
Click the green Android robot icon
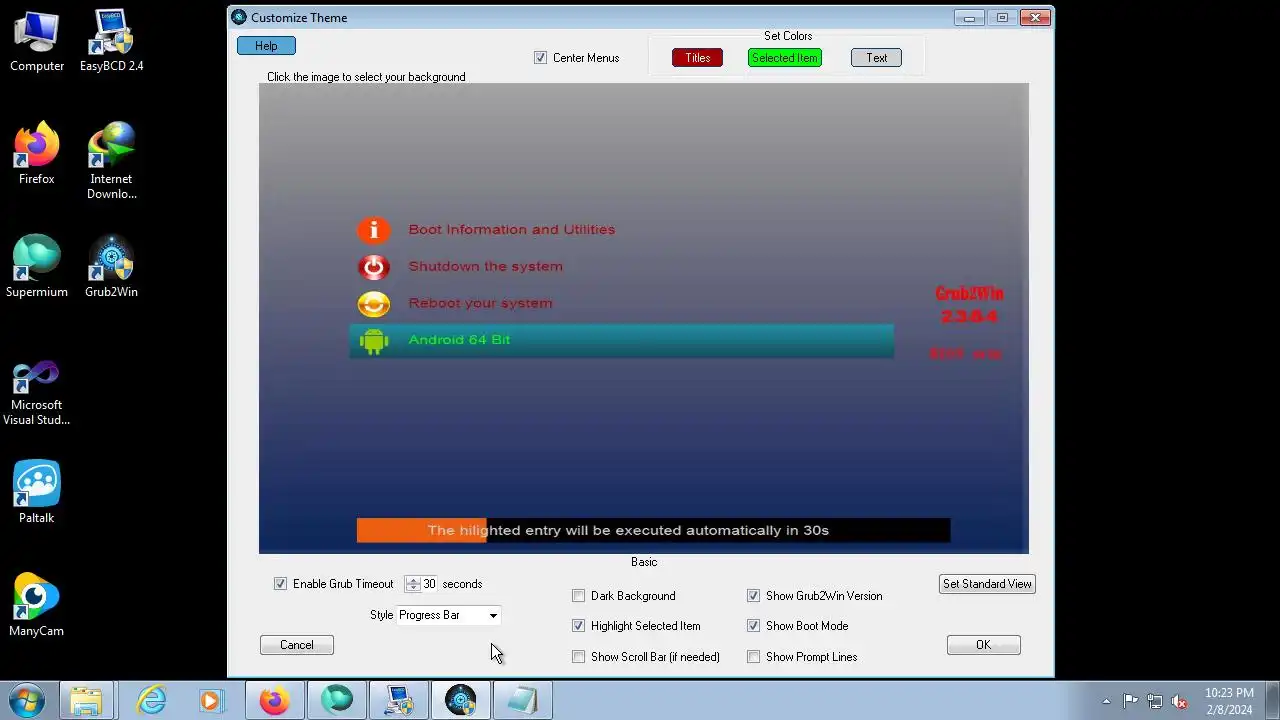(373, 340)
